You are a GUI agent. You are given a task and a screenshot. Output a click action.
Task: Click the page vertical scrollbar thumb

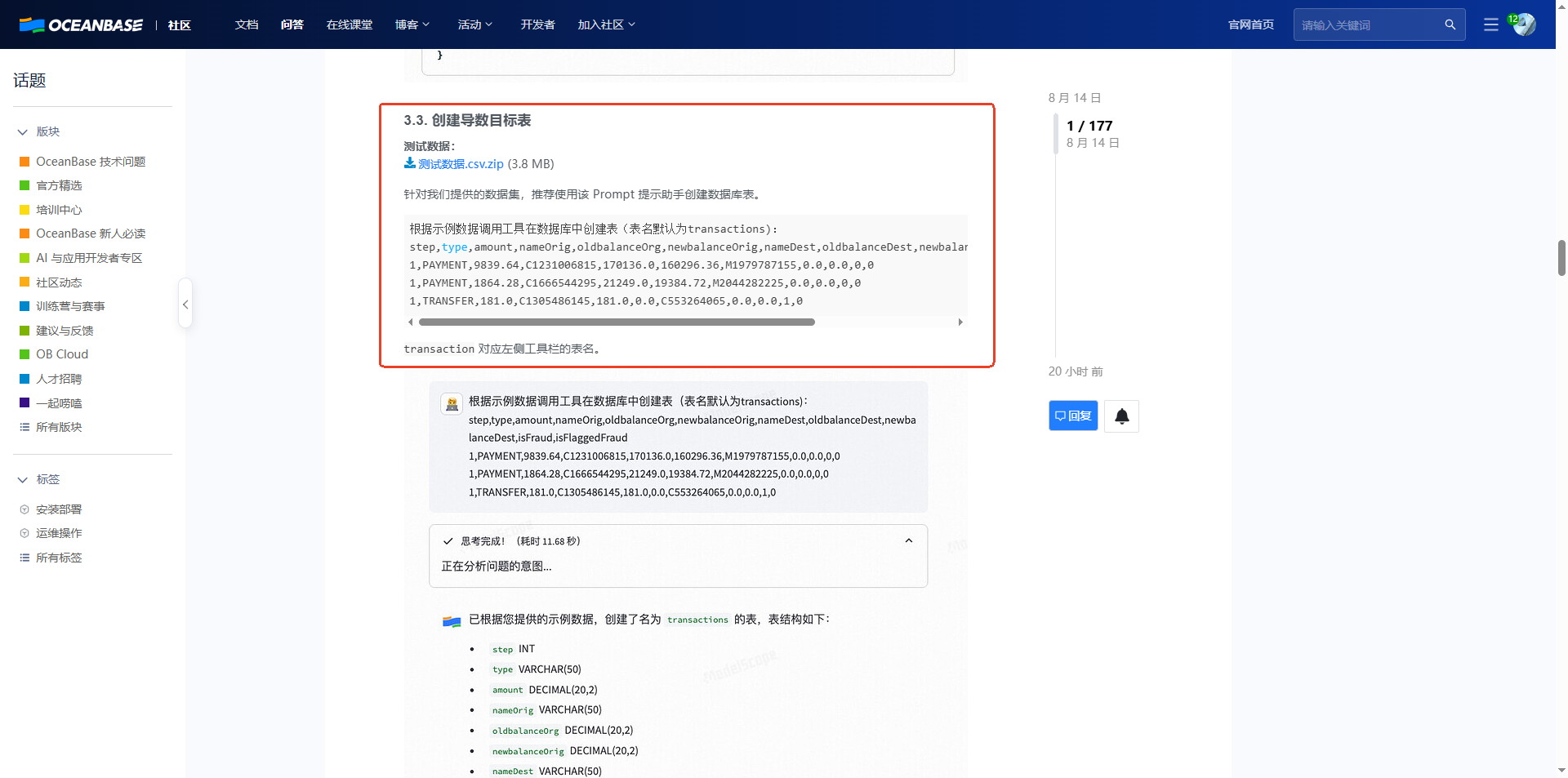(x=1561, y=258)
